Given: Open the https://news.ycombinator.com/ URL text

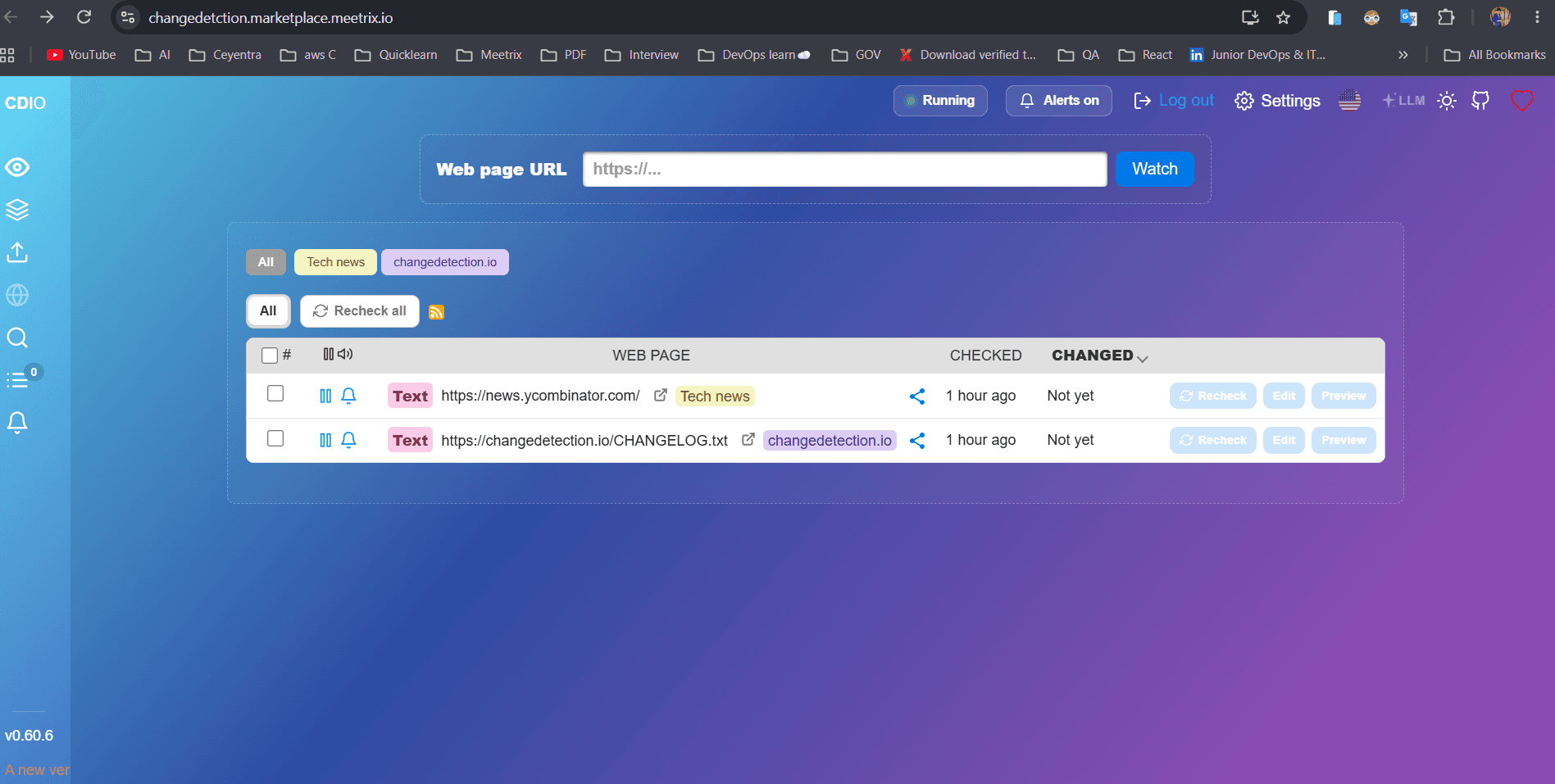Looking at the screenshot, I should click(540, 396).
